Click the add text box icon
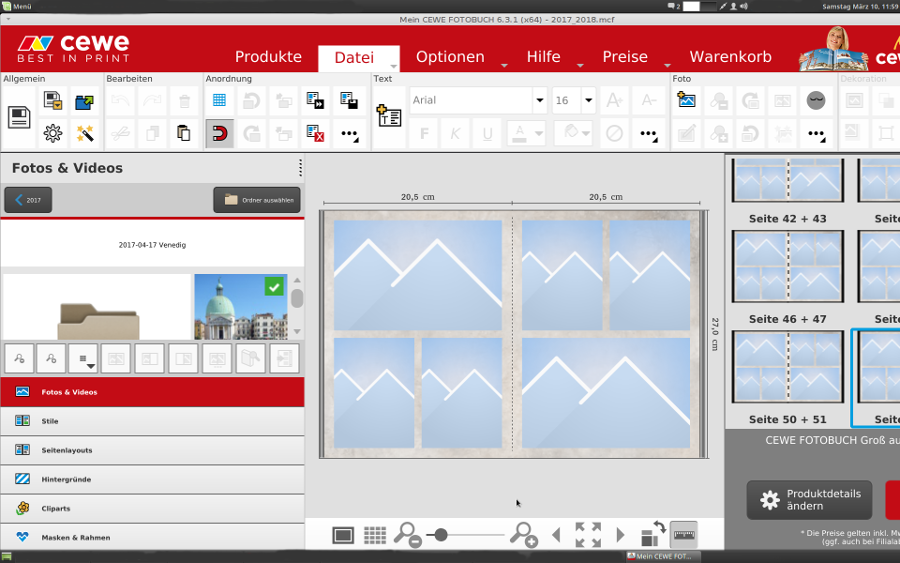900x563 pixels. click(389, 116)
